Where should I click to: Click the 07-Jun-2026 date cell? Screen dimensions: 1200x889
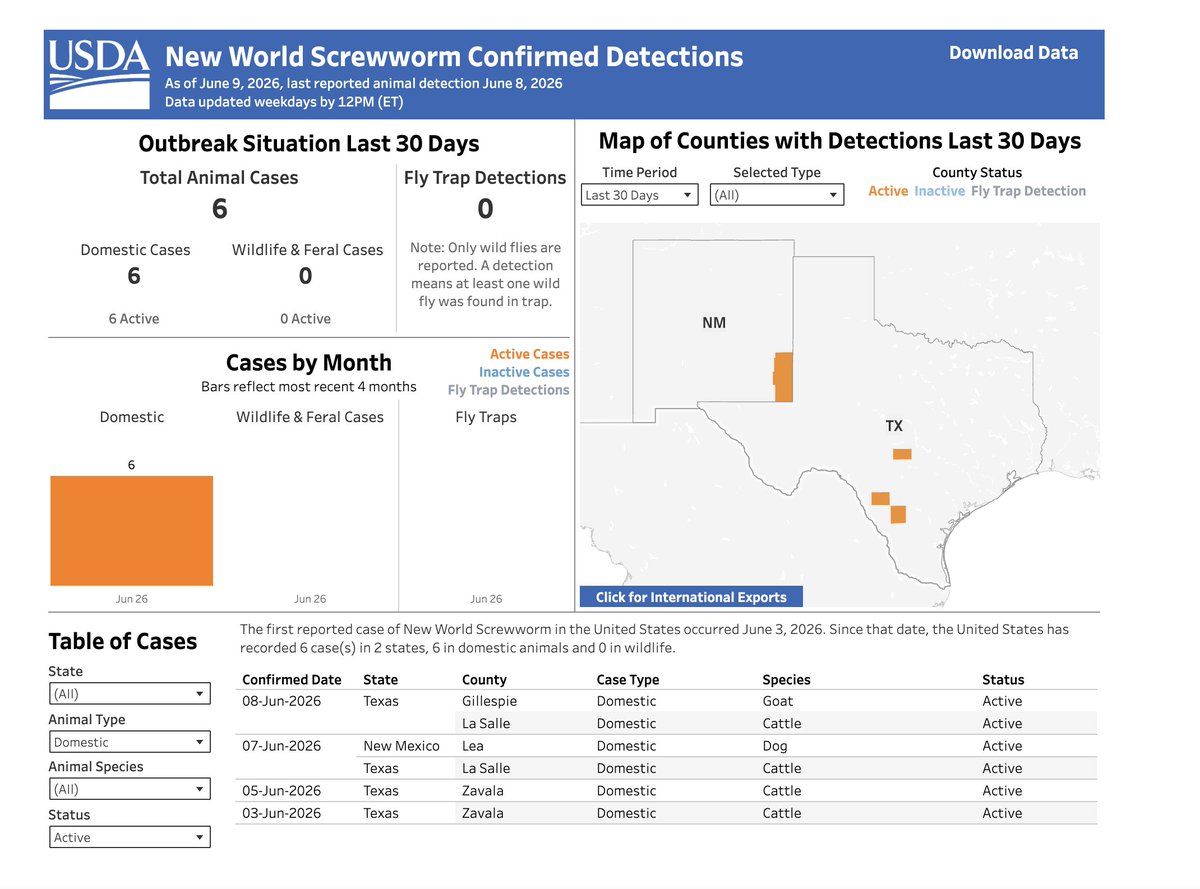tap(282, 746)
